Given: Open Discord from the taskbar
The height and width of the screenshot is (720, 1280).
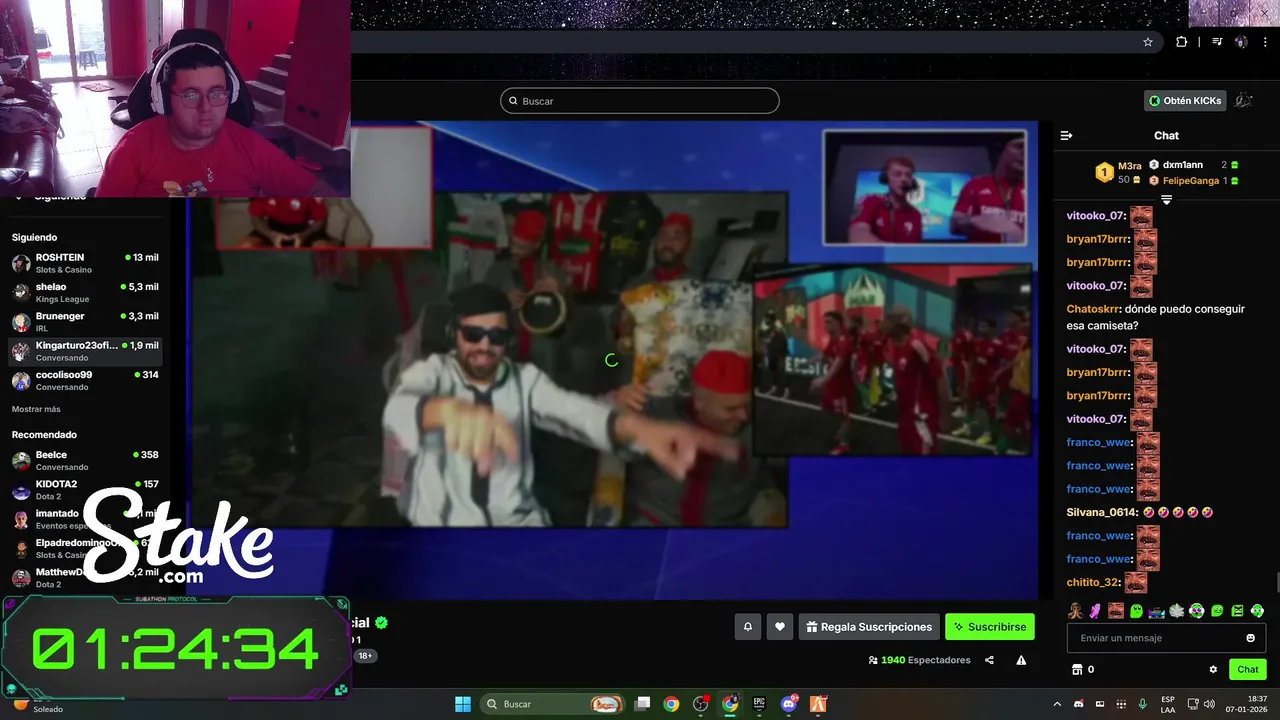Looking at the screenshot, I should pyautogui.click(x=789, y=704).
